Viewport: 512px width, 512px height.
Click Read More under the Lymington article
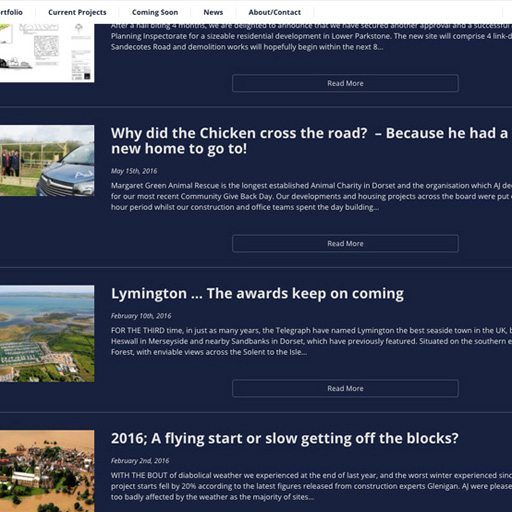pyautogui.click(x=345, y=388)
